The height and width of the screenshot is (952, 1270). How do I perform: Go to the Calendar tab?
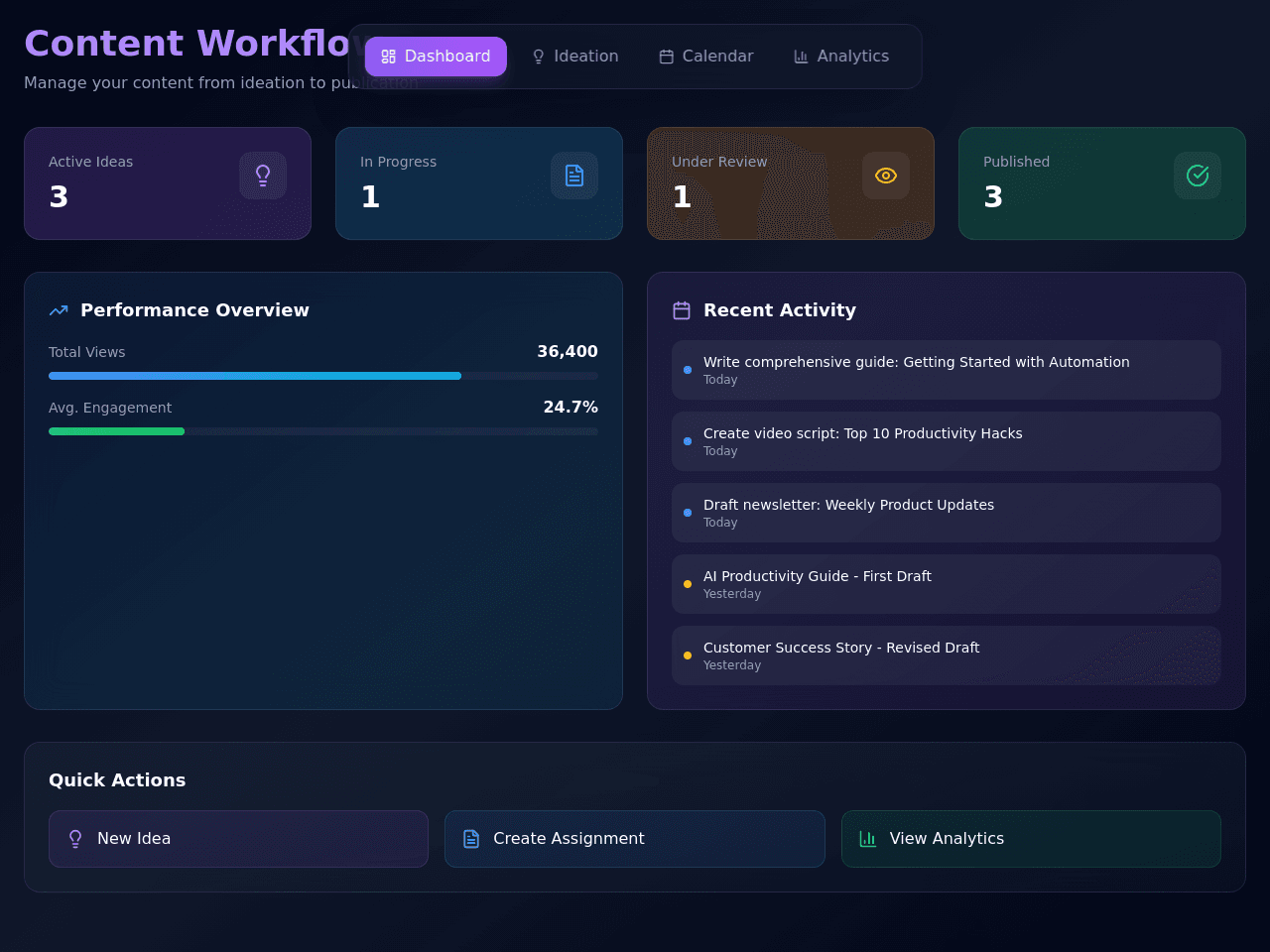[706, 57]
